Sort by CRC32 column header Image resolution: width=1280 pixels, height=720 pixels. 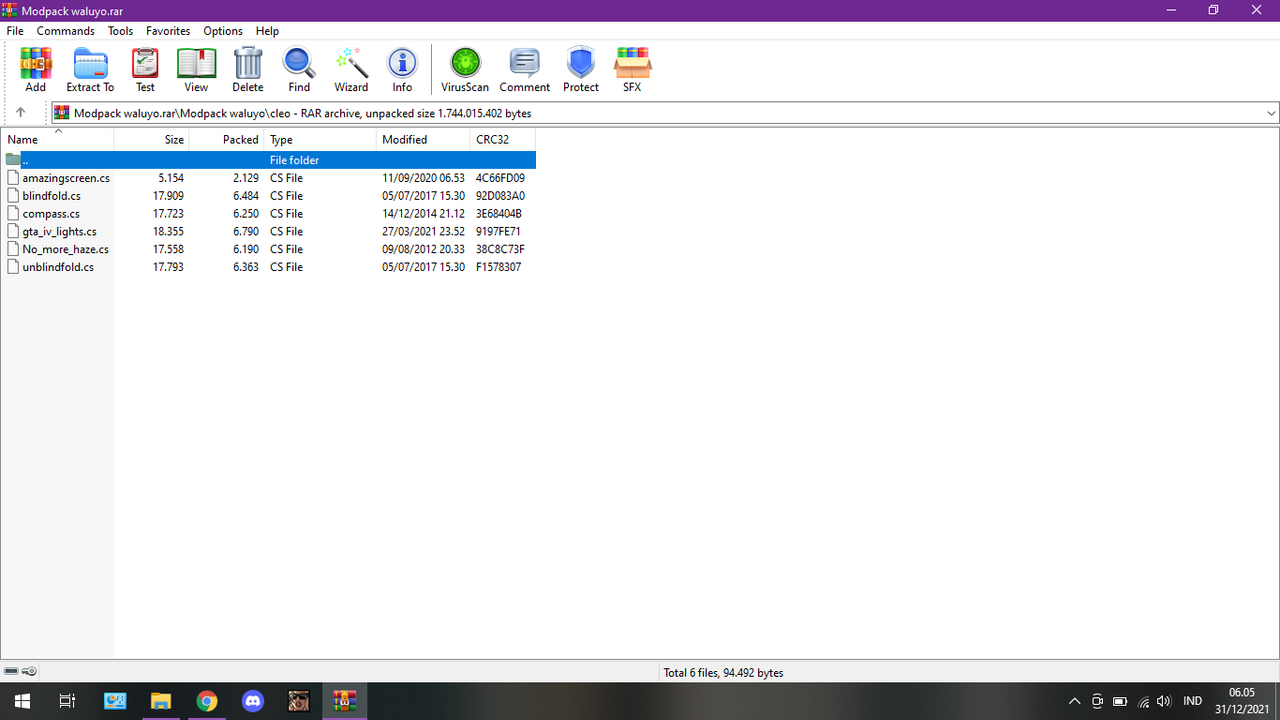click(503, 140)
